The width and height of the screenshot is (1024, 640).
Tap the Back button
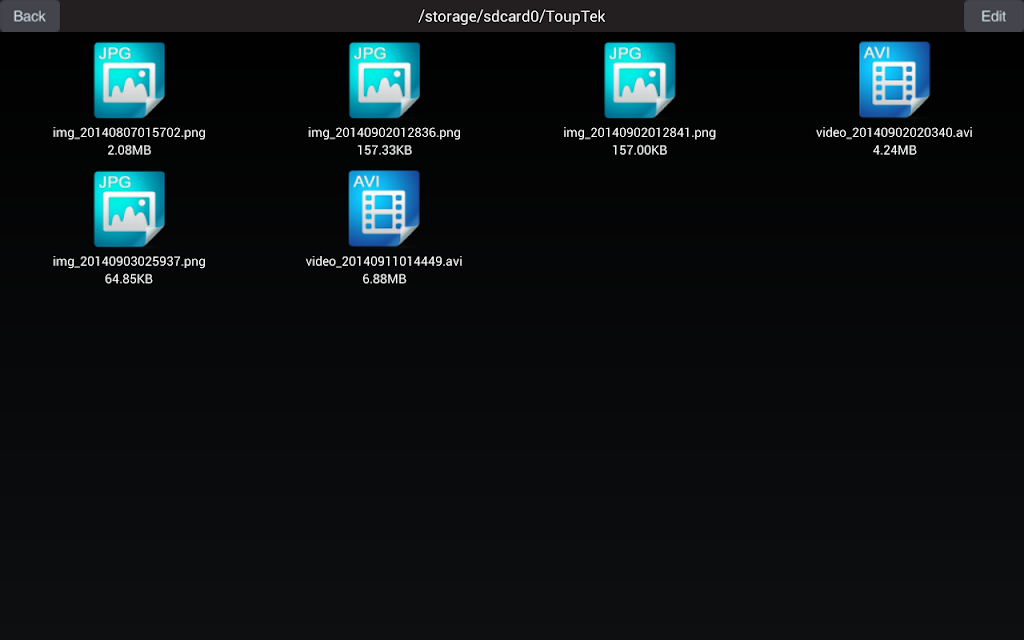[30, 16]
